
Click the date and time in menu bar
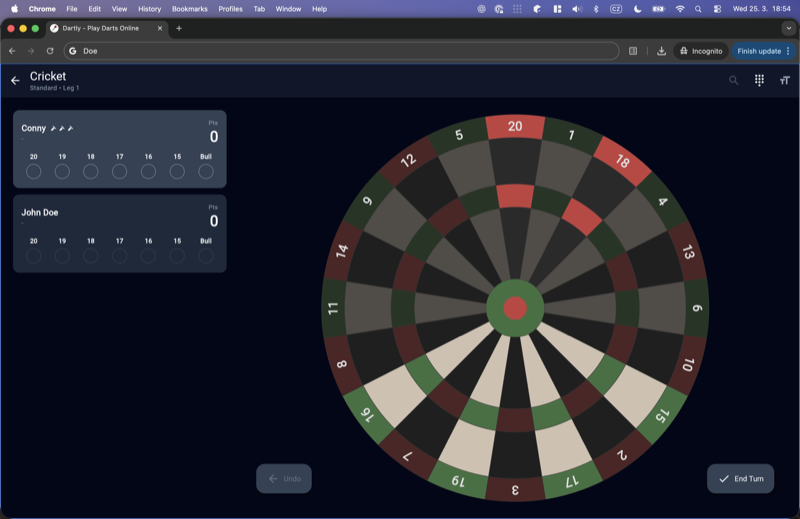[762, 9]
